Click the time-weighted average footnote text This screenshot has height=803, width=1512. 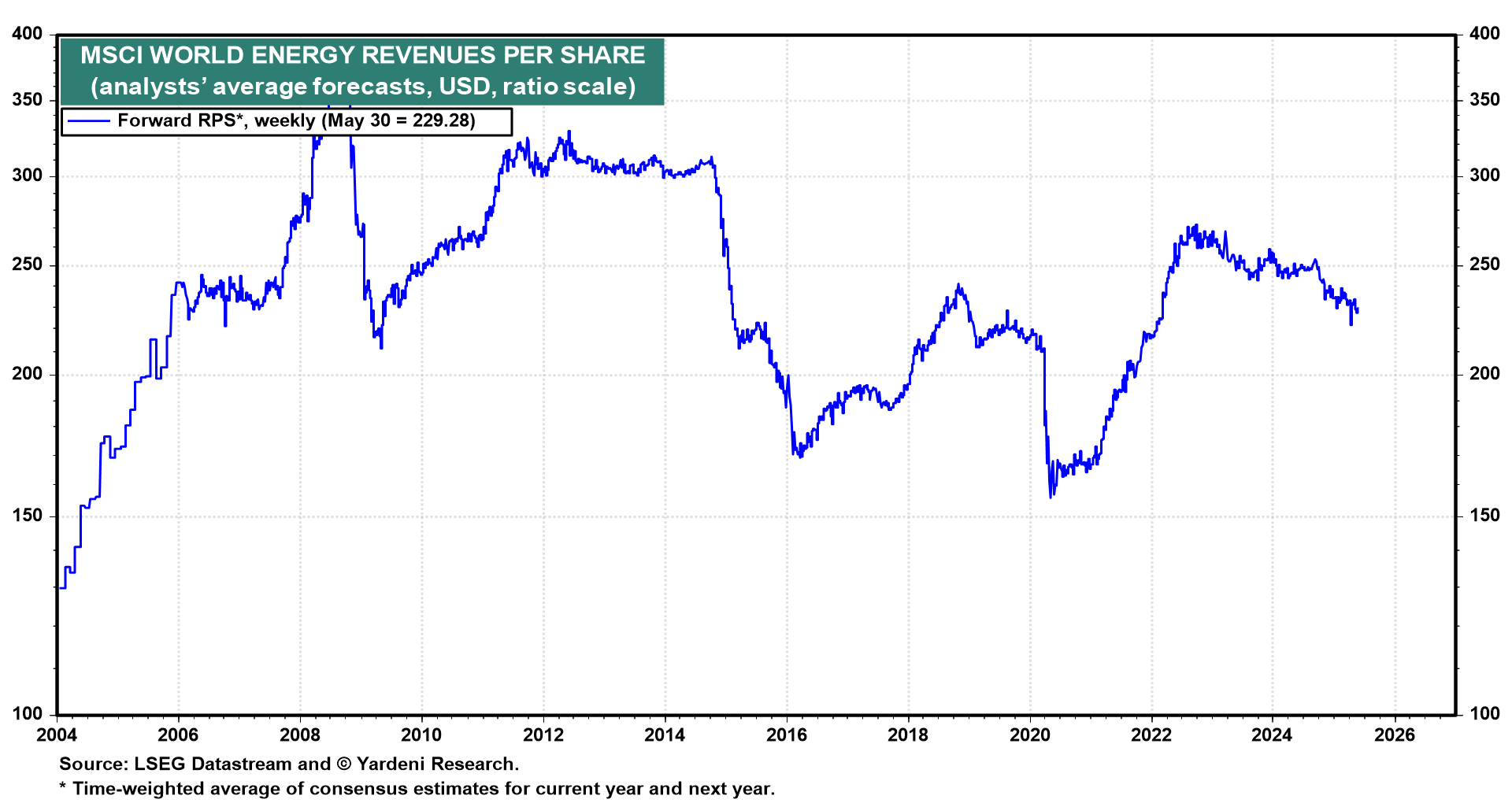click(x=417, y=788)
